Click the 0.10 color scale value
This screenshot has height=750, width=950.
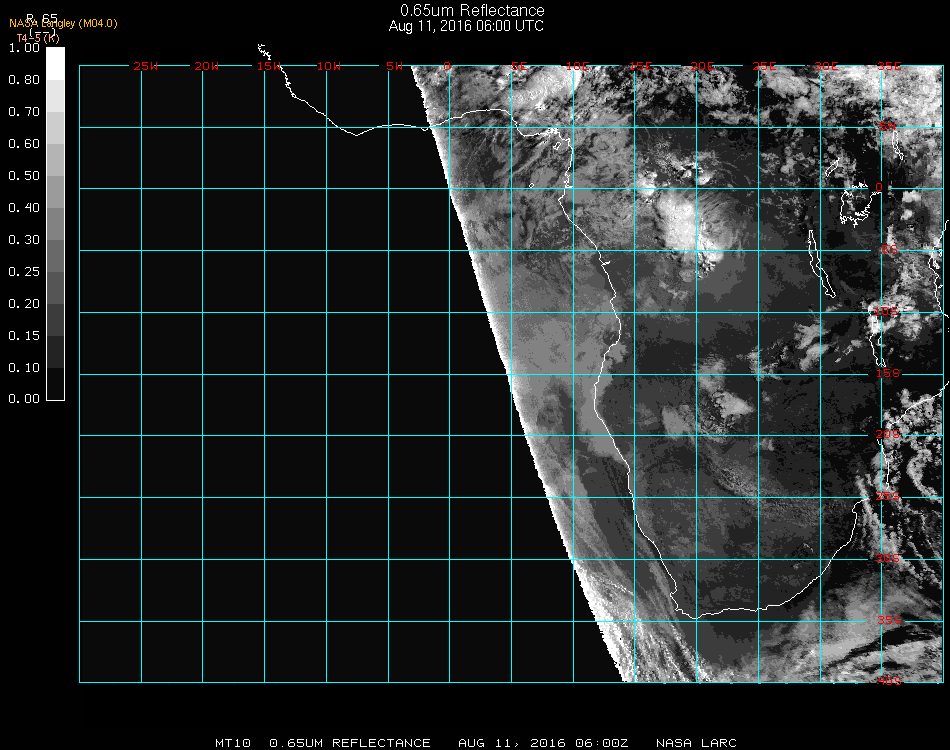24,368
